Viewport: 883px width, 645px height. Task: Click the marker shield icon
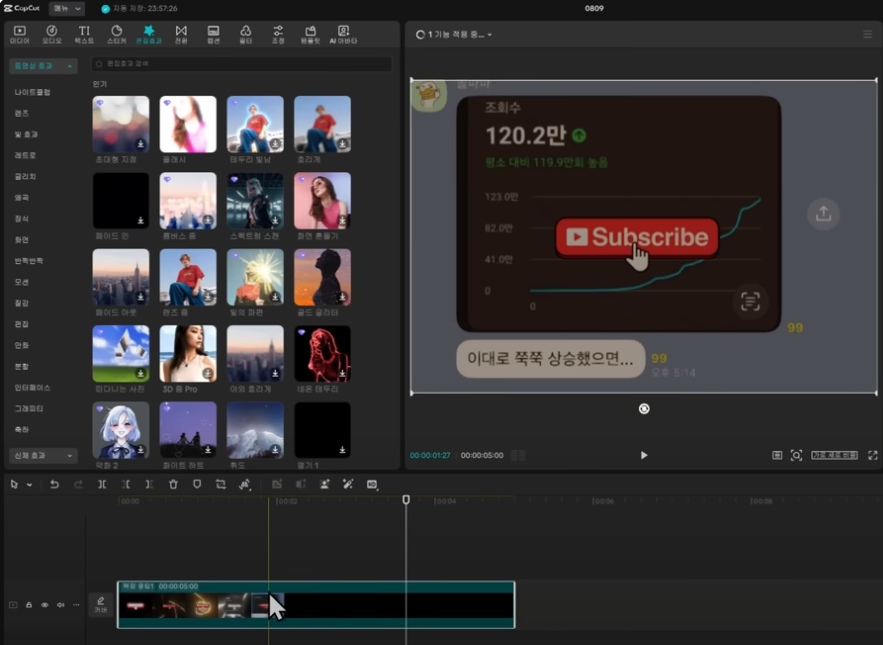point(197,484)
